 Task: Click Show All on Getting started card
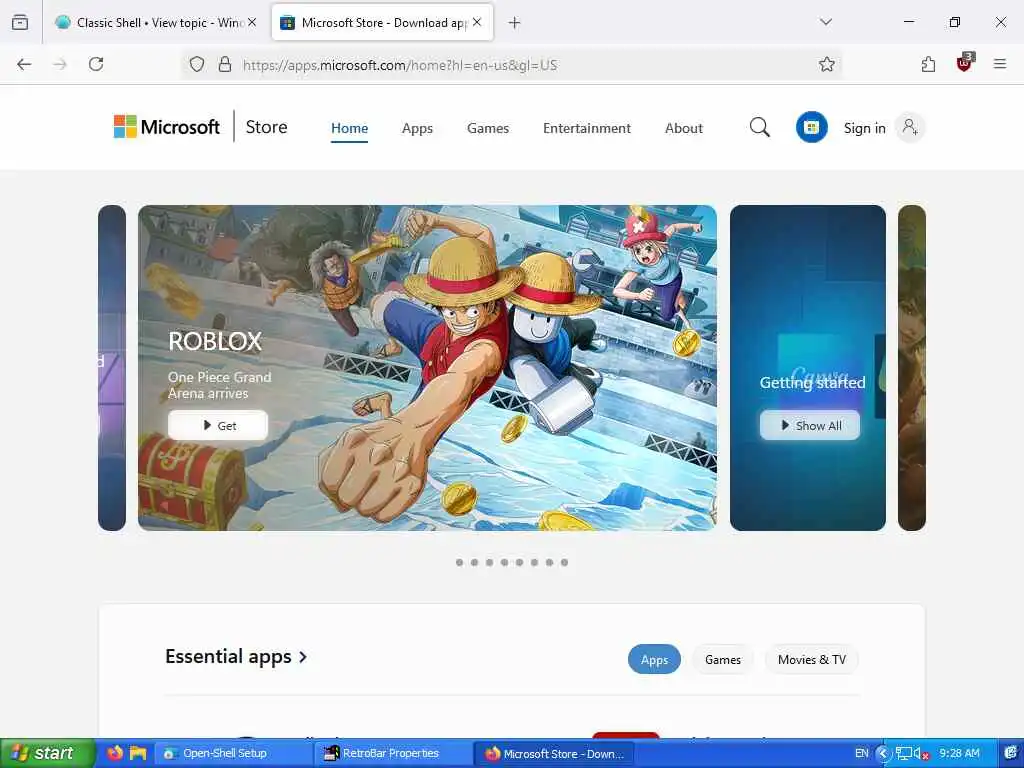tap(810, 425)
